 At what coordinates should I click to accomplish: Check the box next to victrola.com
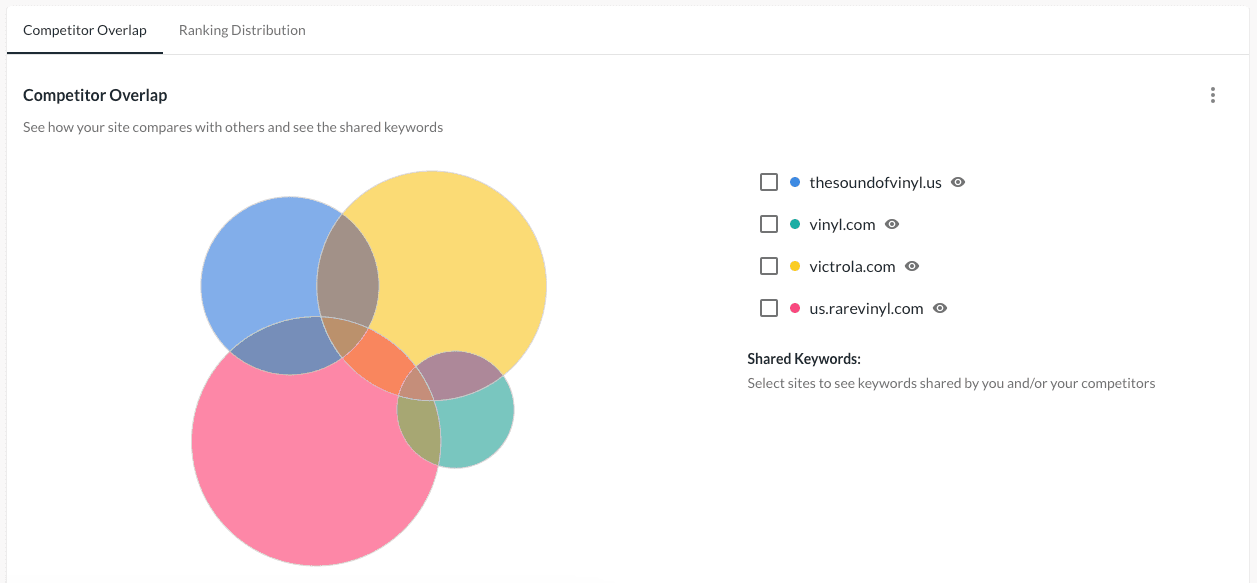tap(769, 266)
